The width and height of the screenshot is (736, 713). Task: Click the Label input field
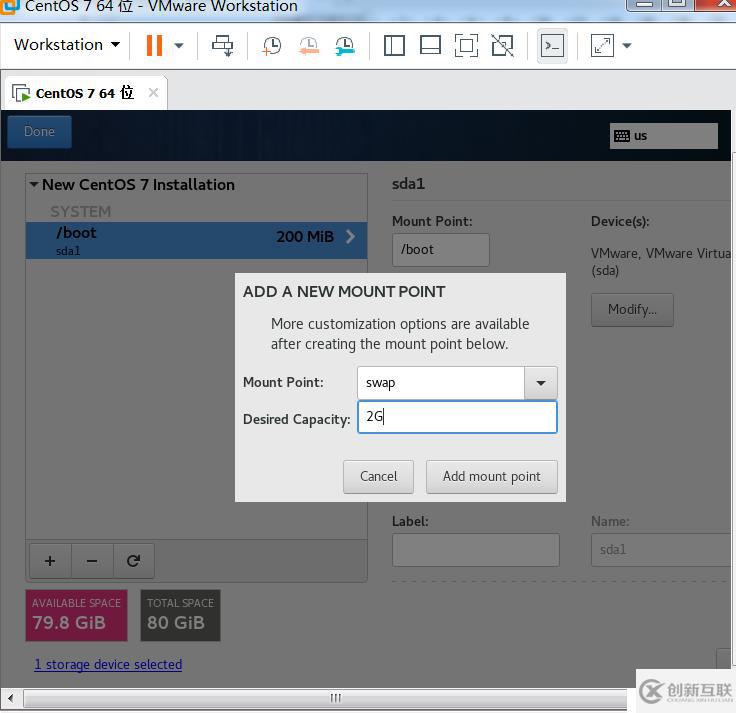tap(475, 550)
